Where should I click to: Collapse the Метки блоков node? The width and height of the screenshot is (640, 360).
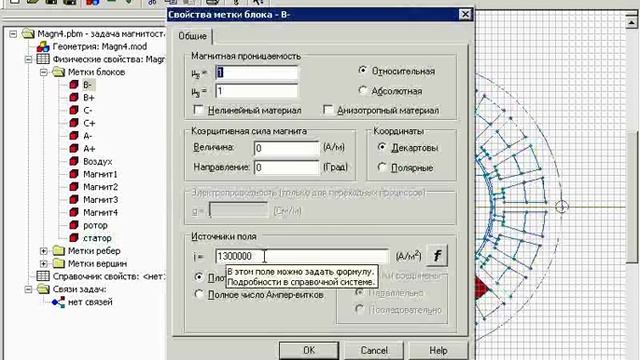(x=44, y=72)
